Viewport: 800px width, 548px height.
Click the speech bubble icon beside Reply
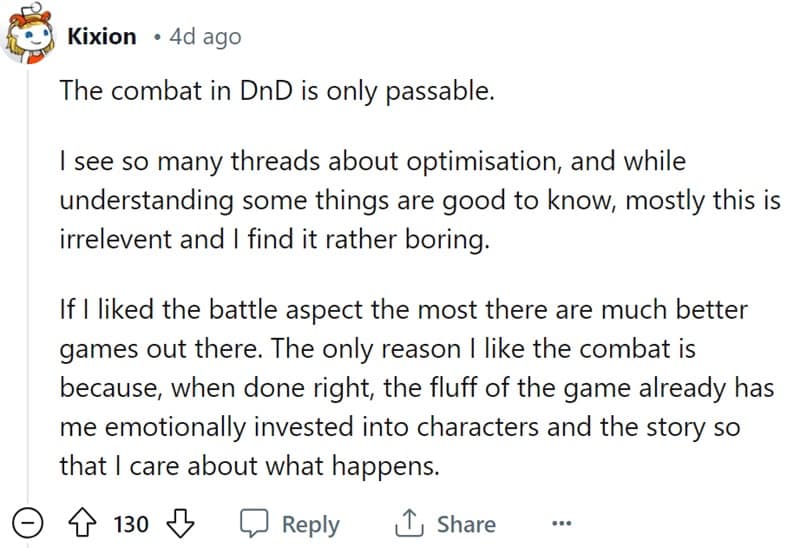[254, 523]
